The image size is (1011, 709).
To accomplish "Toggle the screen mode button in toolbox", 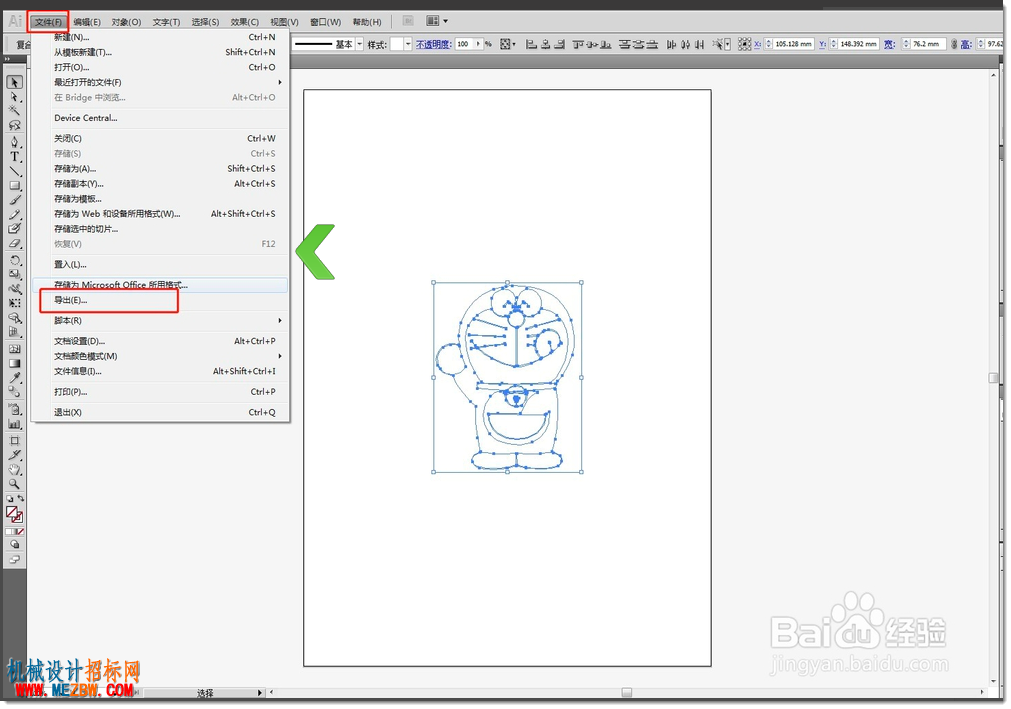I will [14, 559].
